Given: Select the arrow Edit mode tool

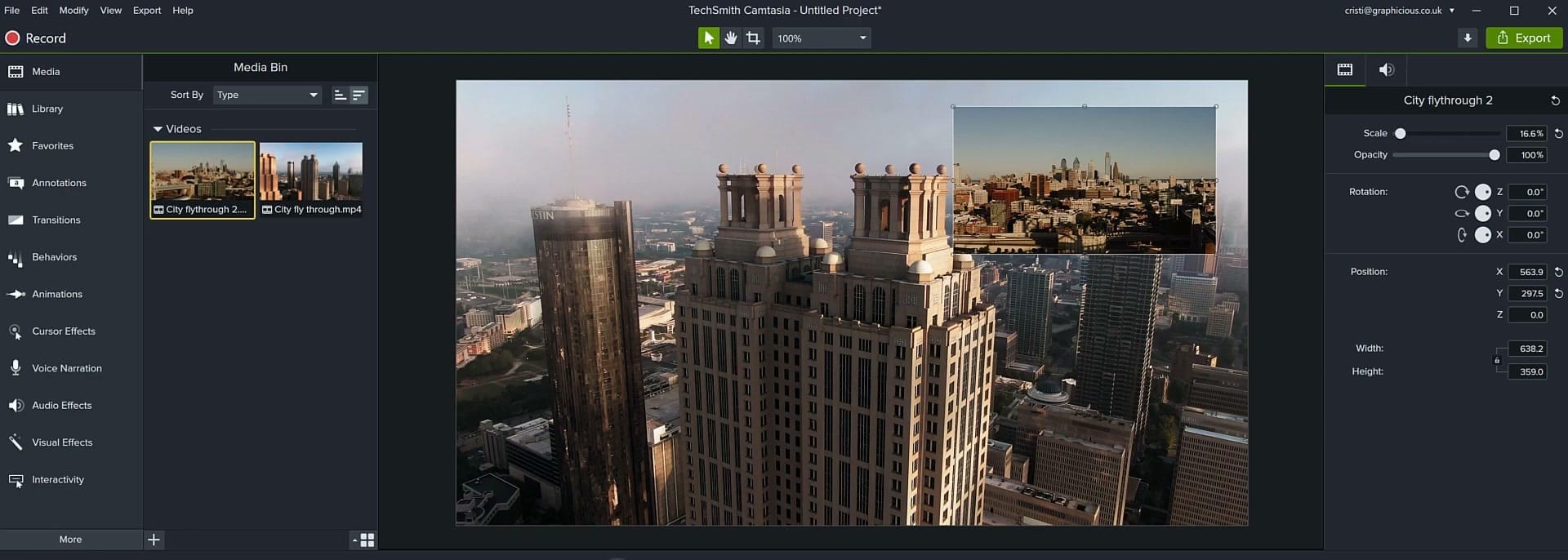Looking at the screenshot, I should click(708, 38).
